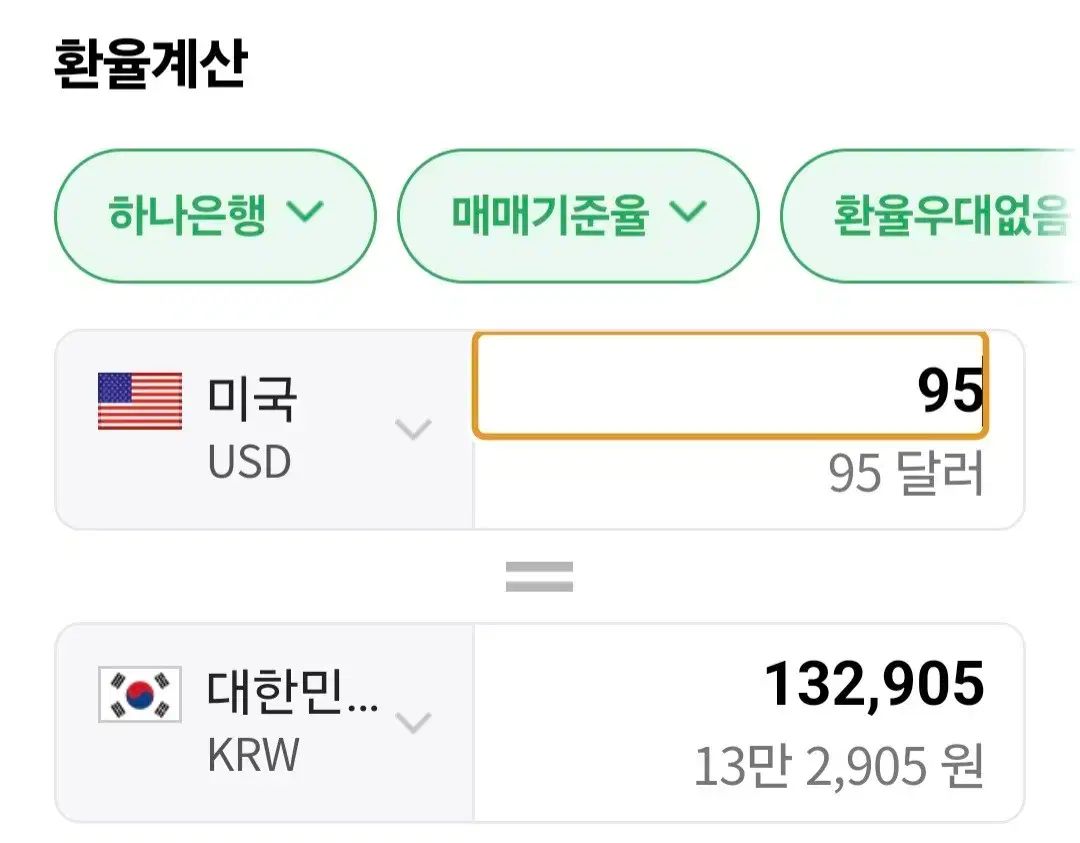Select the 대한민국 country label
Image resolution: width=1080 pixels, height=843 pixels.
tap(292, 691)
